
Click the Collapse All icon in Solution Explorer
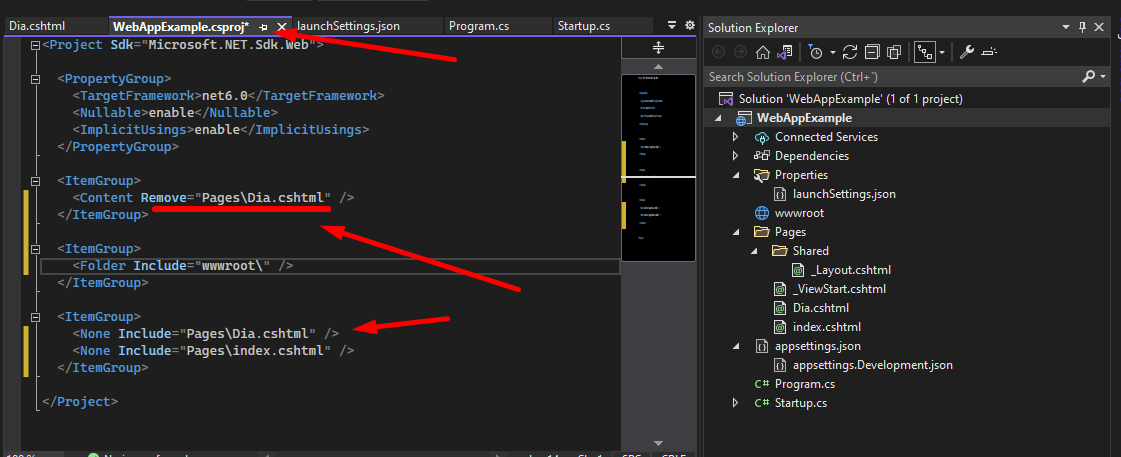872,51
